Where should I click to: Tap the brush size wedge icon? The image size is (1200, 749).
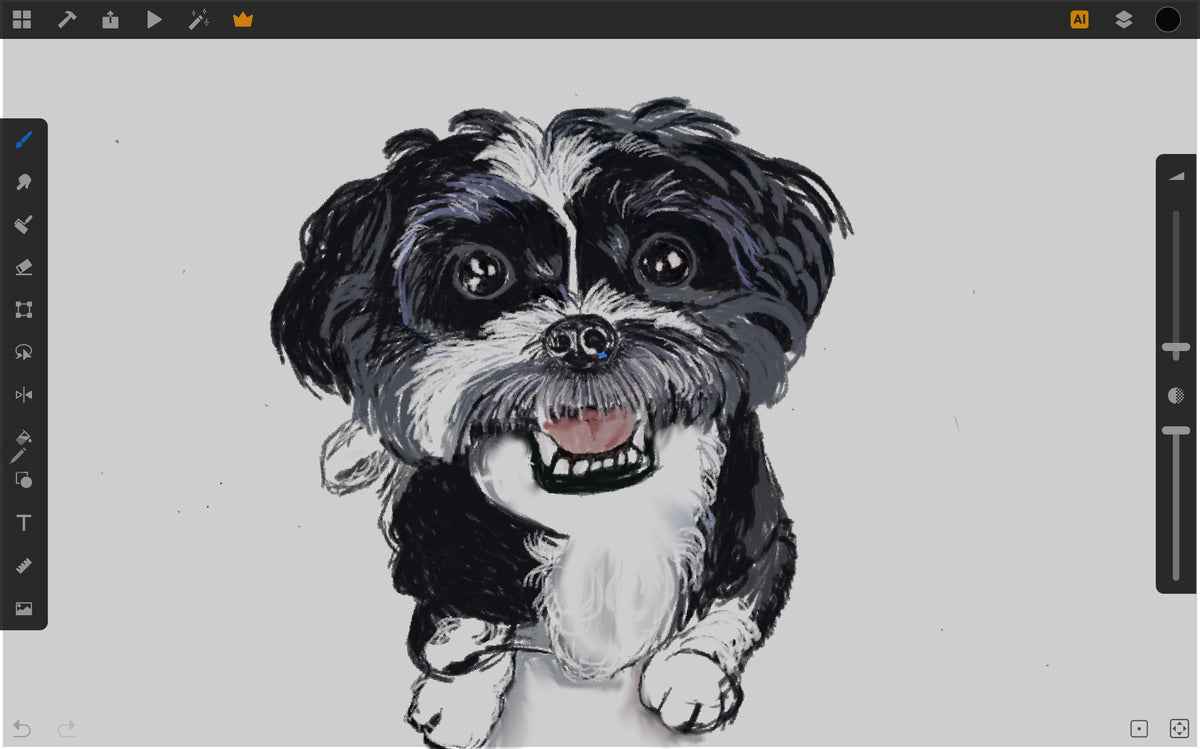(x=1176, y=176)
